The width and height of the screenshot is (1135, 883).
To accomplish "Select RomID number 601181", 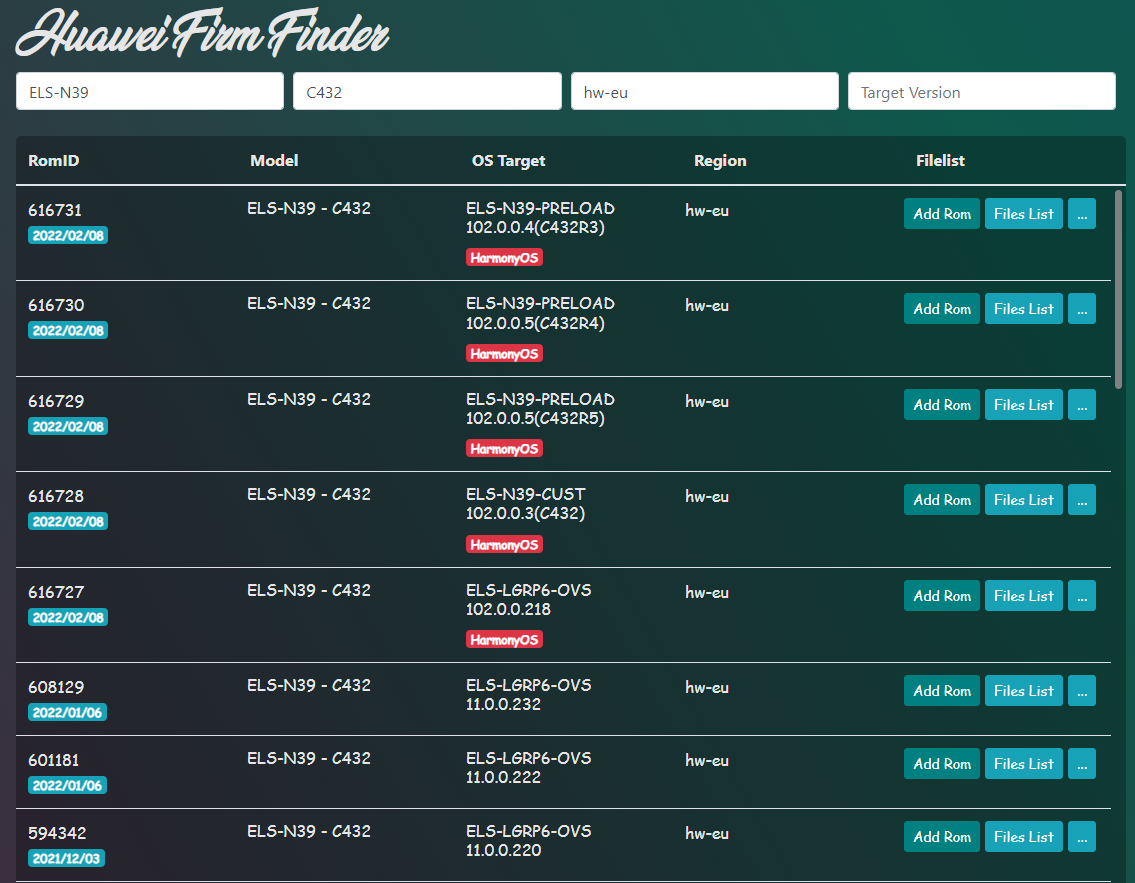I will 54,760.
